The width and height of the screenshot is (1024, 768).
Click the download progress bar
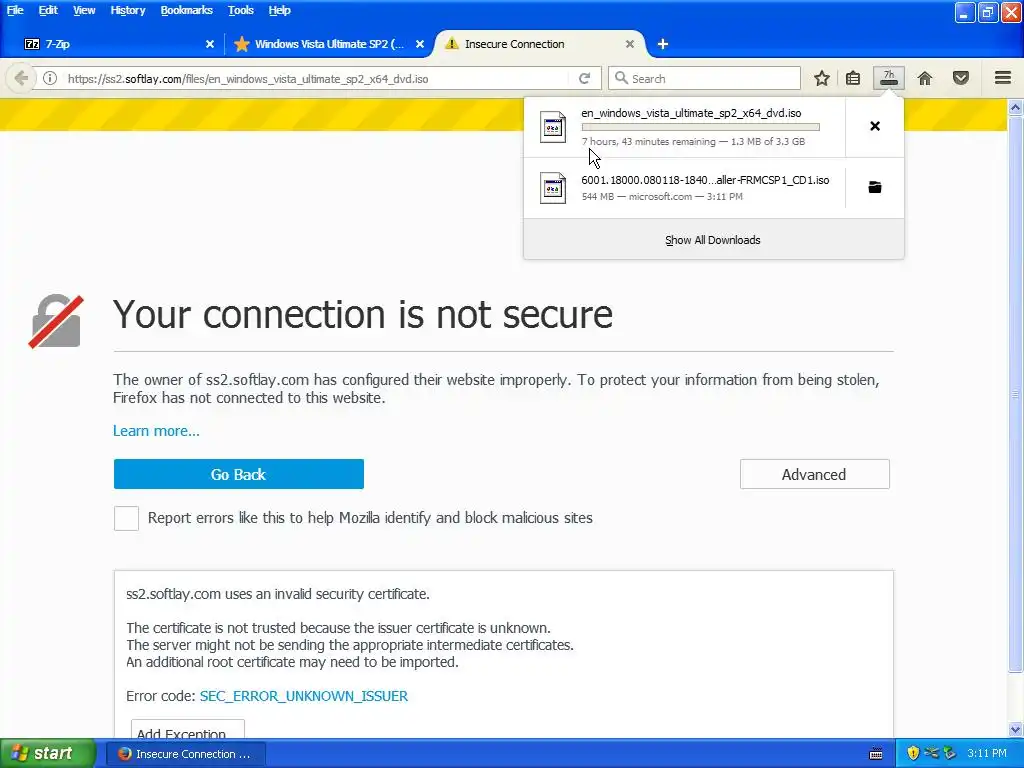coord(700,127)
